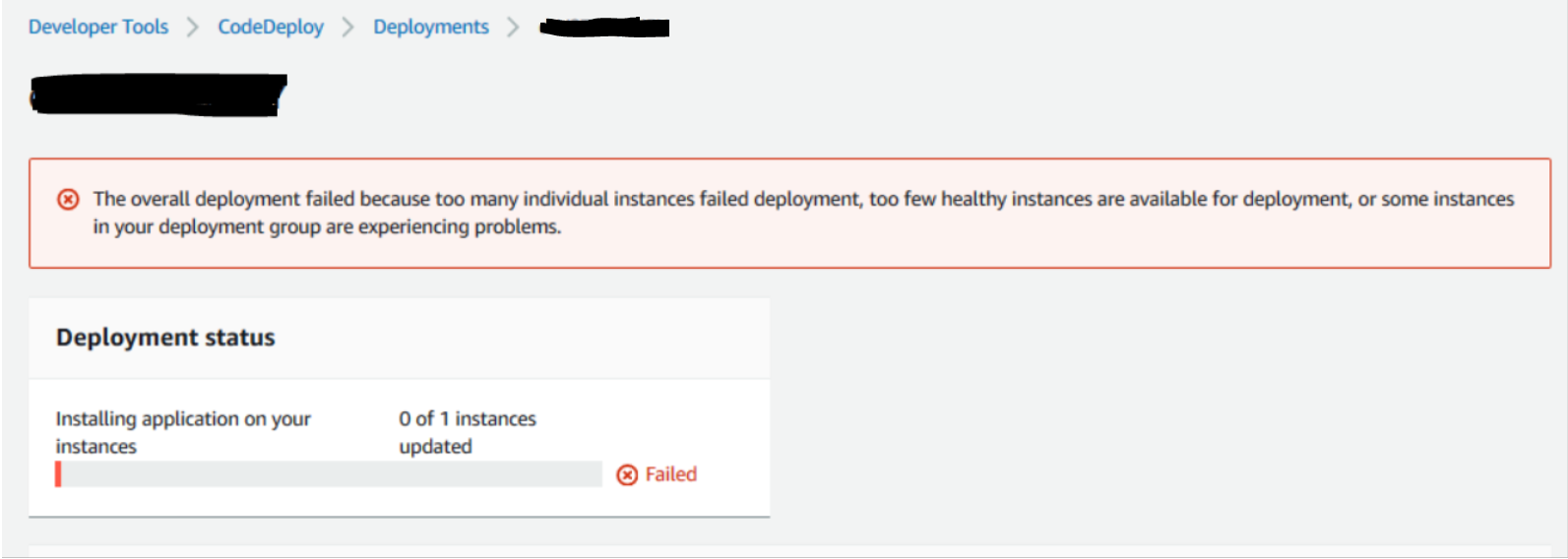The image size is (1568, 559).
Task: Click the text "in your deployment group are experiencing problems"
Action: pos(327,227)
